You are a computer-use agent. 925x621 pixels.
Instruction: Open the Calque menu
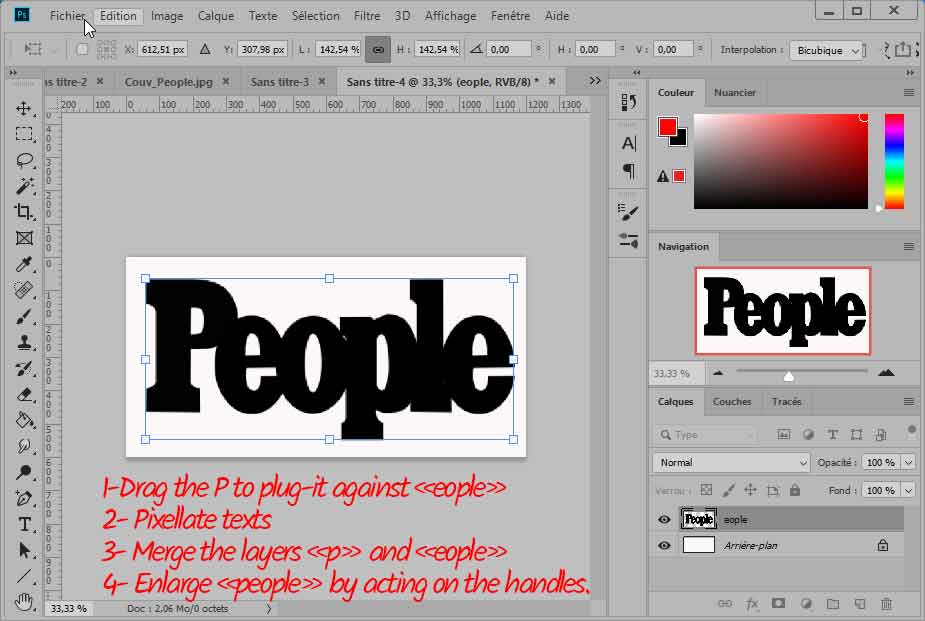216,16
